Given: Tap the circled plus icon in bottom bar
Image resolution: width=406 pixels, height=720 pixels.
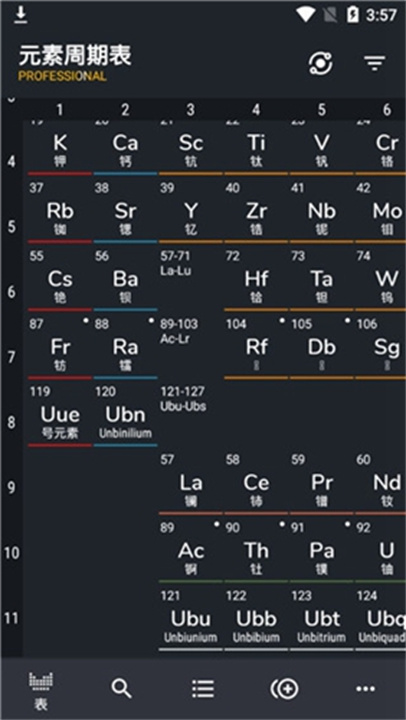Looking at the screenshot, I should click(x=284, y=688).
